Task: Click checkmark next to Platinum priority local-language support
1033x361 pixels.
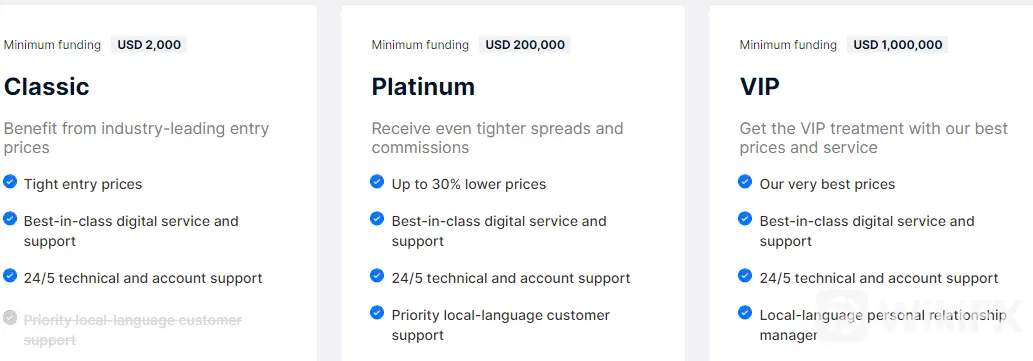Action: 377,312
